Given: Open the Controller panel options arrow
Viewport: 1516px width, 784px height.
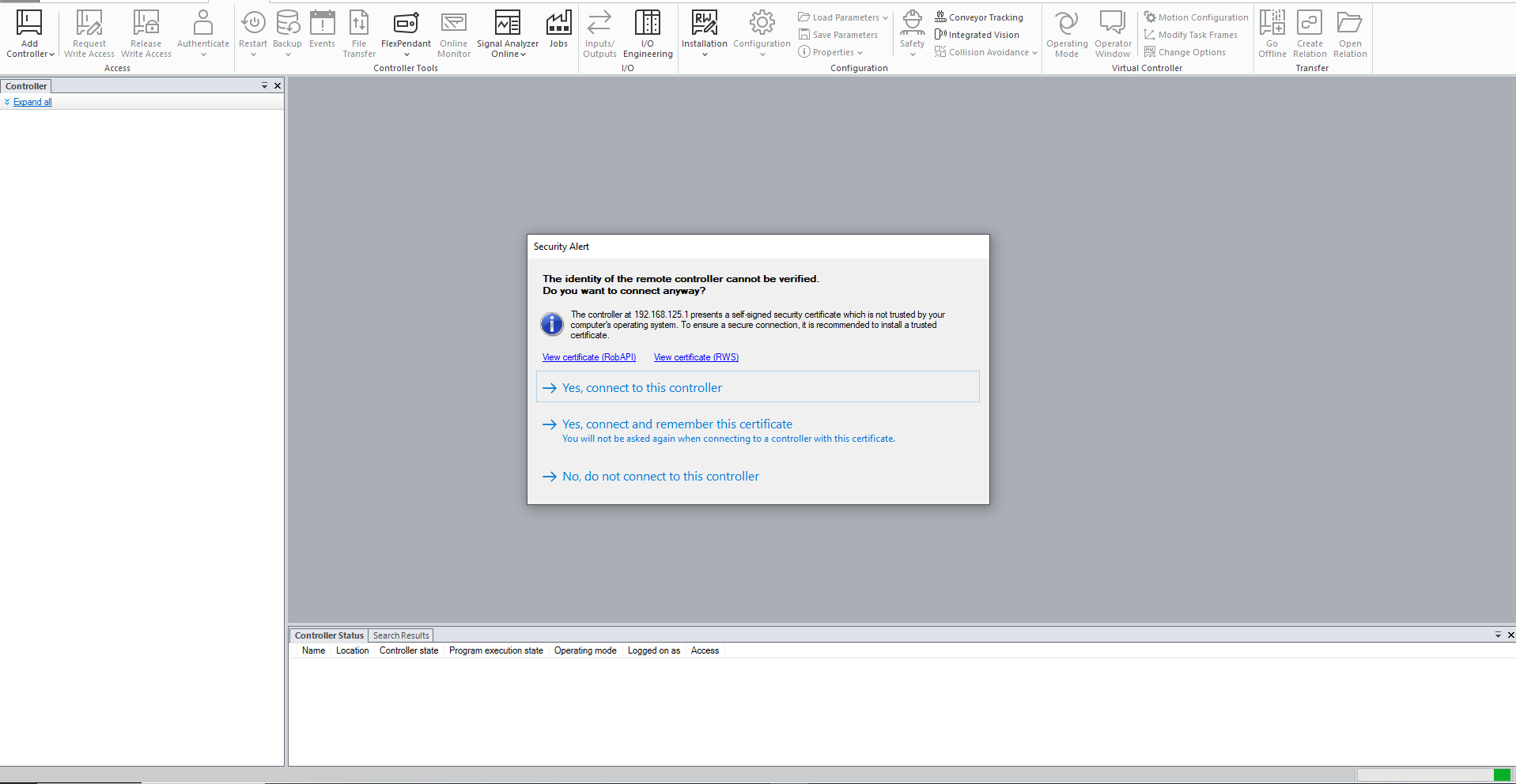Looking at the screenshot, I should [x=264, y=85].
